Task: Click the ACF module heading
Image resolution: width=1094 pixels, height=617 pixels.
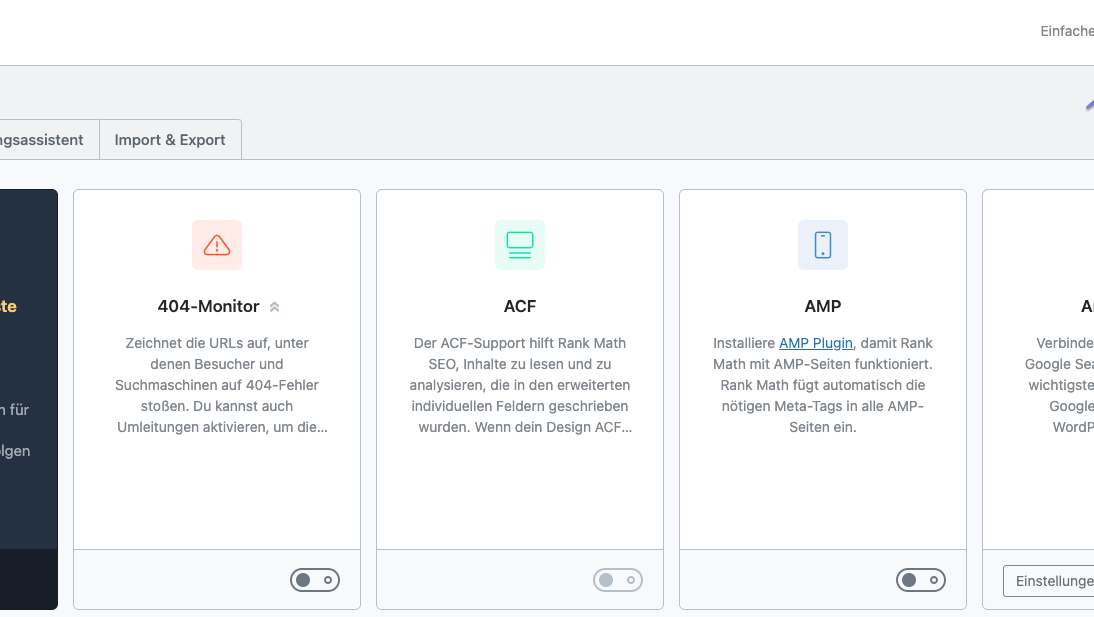Action: pyautogui.click(x=520, y=306)
